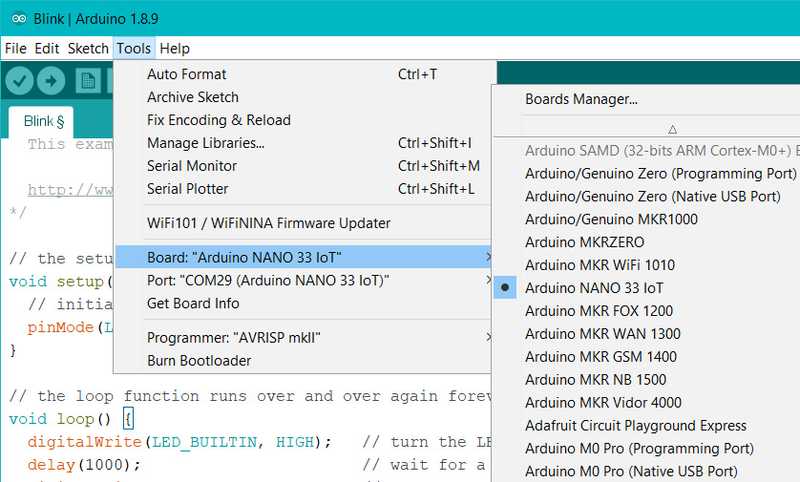Screen dimensions: 800x482
Task: Open the Sketch menu
Action: [88, 48]
